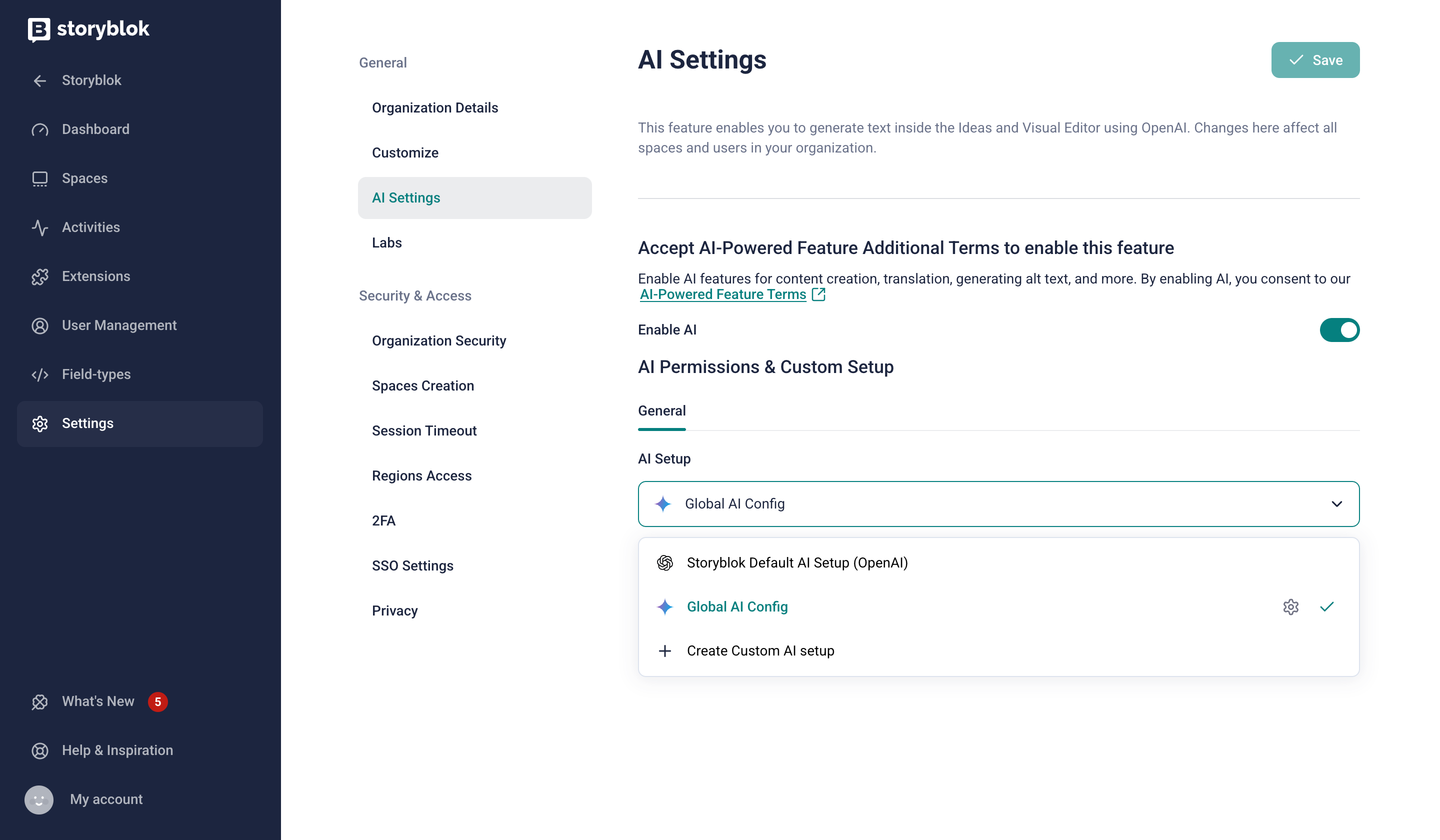Open Activities via its pulse icon
This screenshot has height=840, width=1440.
click(x=39, y=227)
